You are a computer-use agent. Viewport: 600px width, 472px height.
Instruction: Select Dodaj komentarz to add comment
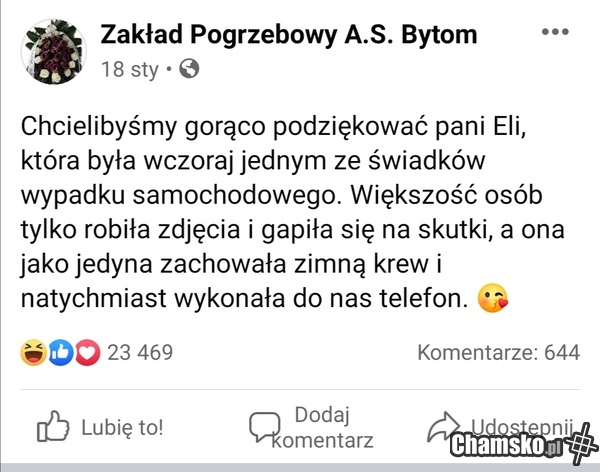pos(323,427)
